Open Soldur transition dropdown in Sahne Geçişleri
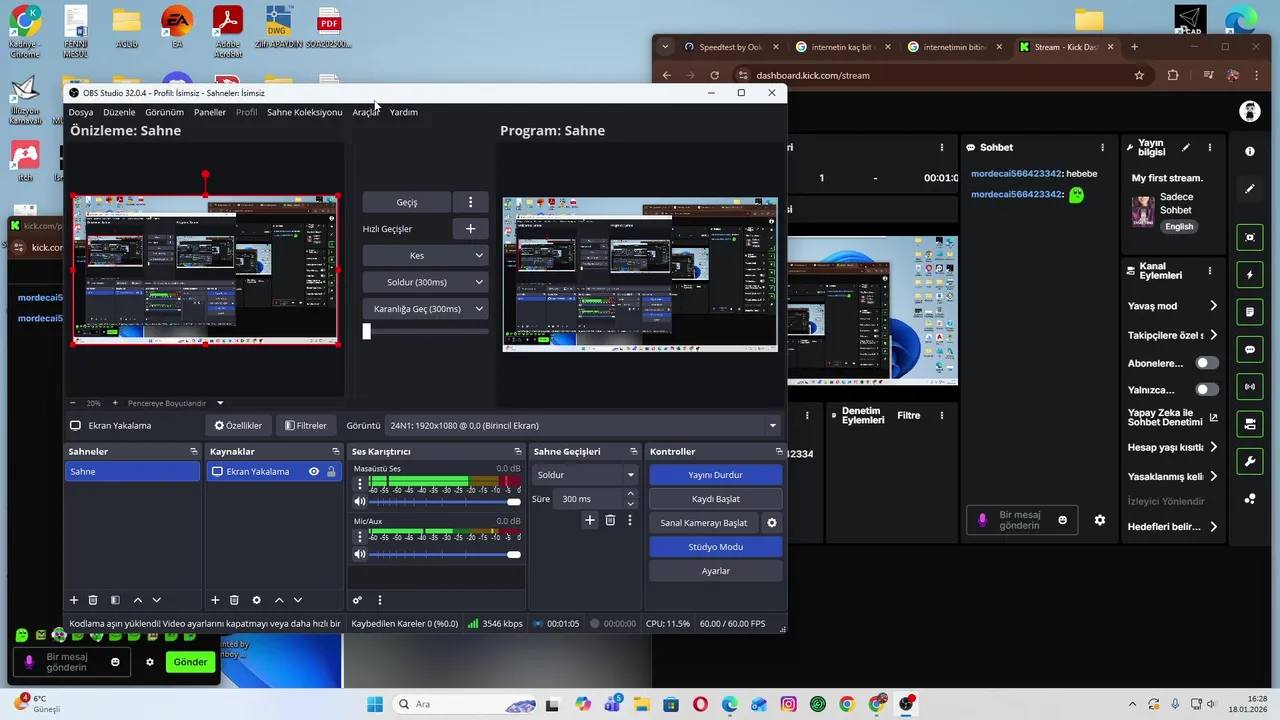The width and height of the screenshot is (1280, 720). click(x=585, y=475)
